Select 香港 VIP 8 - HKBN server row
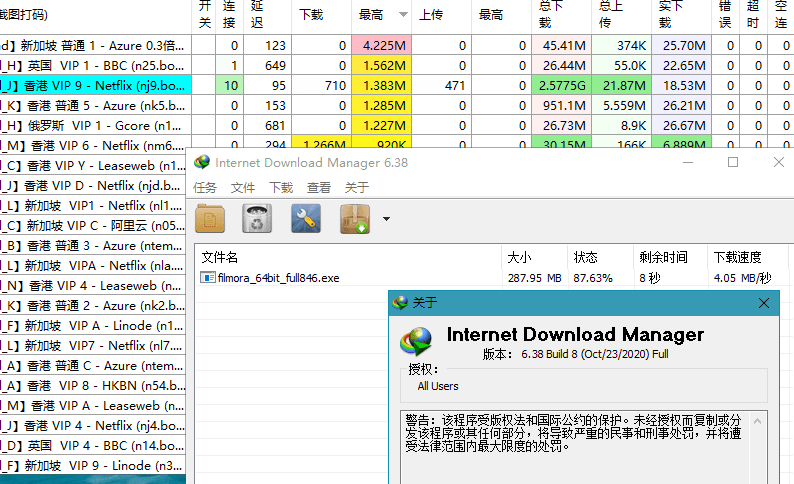This screenshot has width=794, height=484. click(93, 385)
